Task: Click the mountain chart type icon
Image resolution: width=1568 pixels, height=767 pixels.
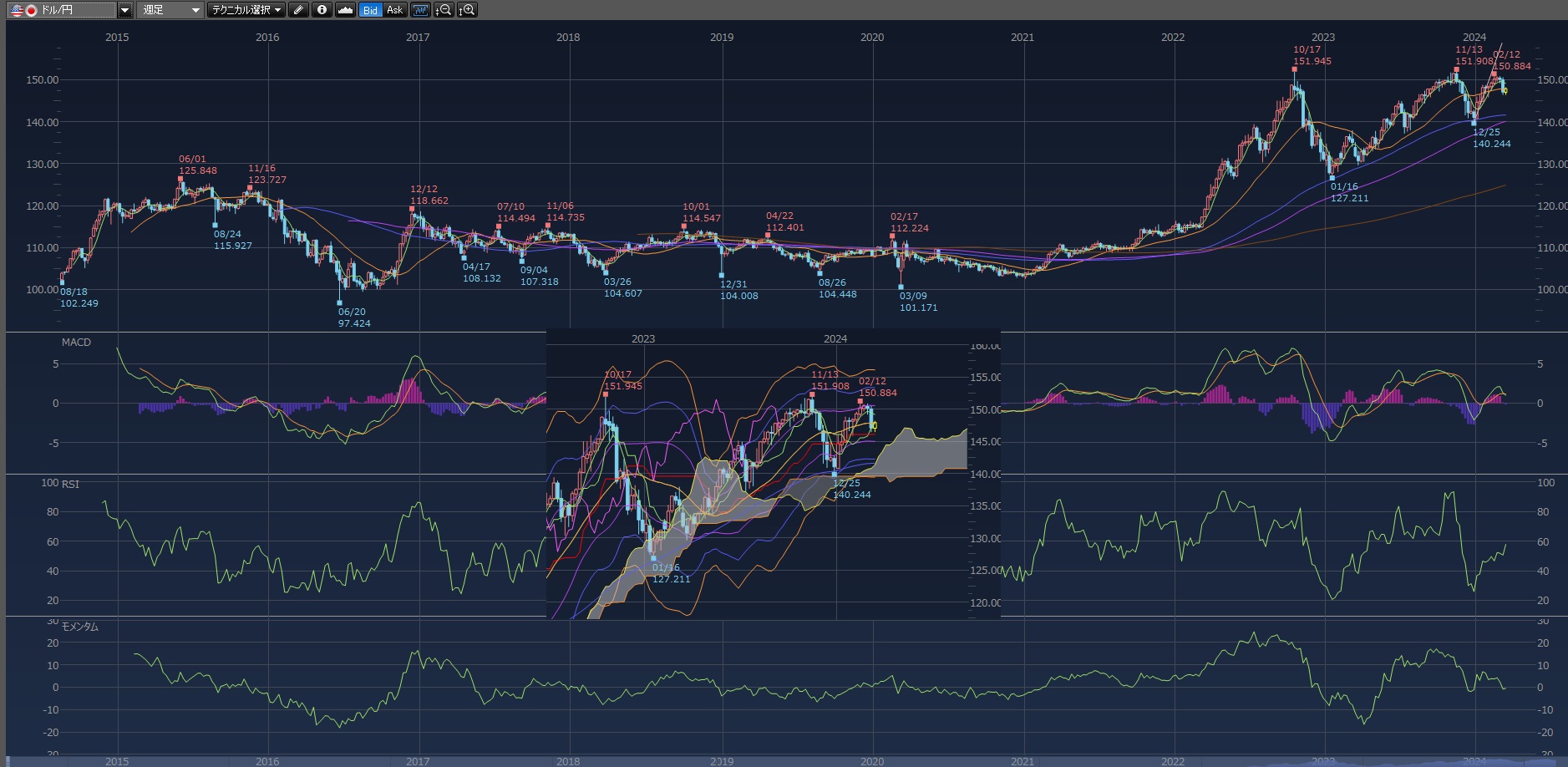Action: [x=345, y=10]
